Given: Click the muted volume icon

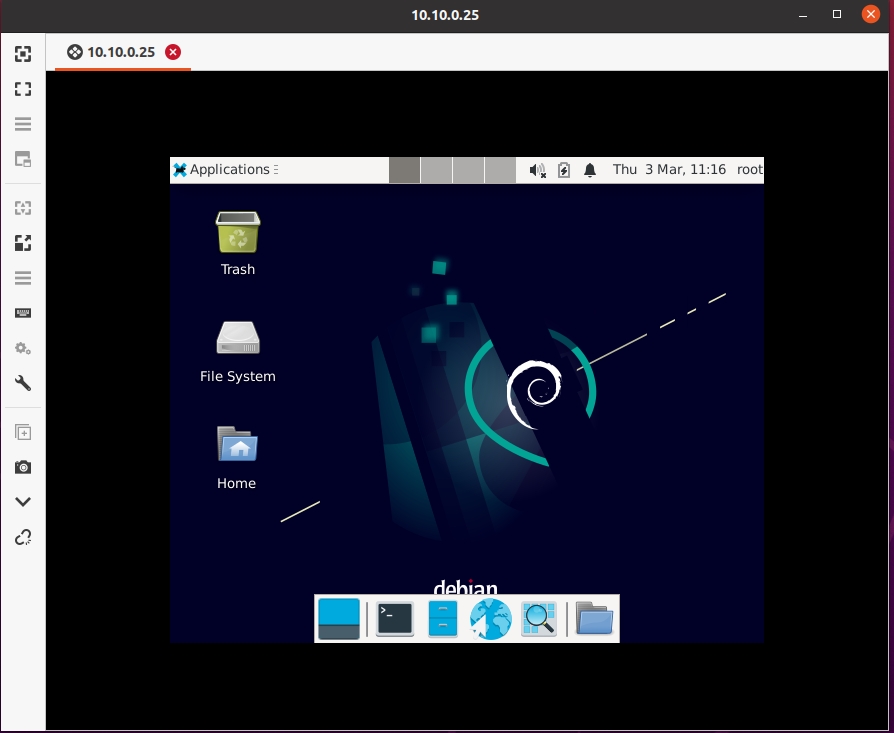Looking at the screenshot, I should [x=538, y=170].
